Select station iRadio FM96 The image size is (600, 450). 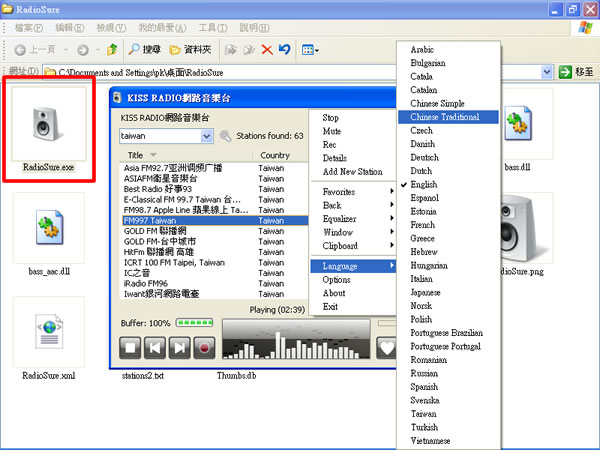point(215,284)
